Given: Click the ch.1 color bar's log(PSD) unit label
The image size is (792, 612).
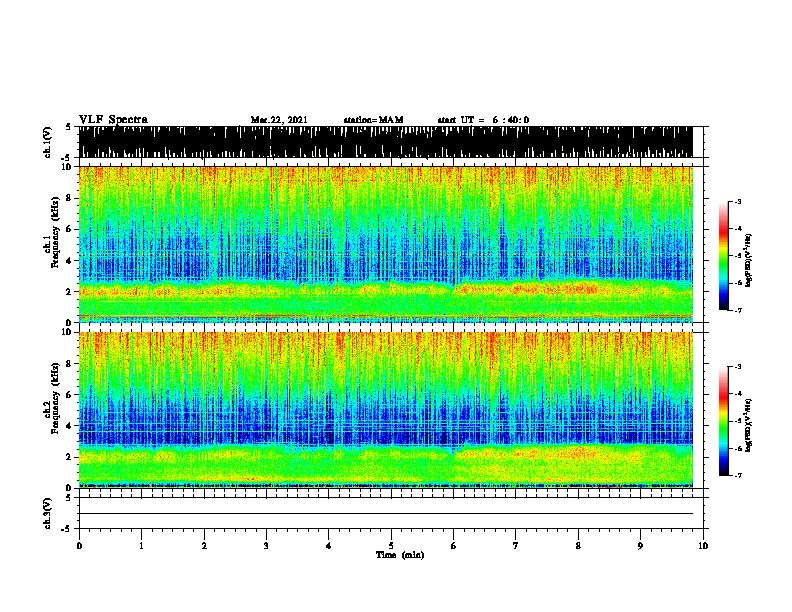Looking at the screenshot, I should click(x=748, y=260).
